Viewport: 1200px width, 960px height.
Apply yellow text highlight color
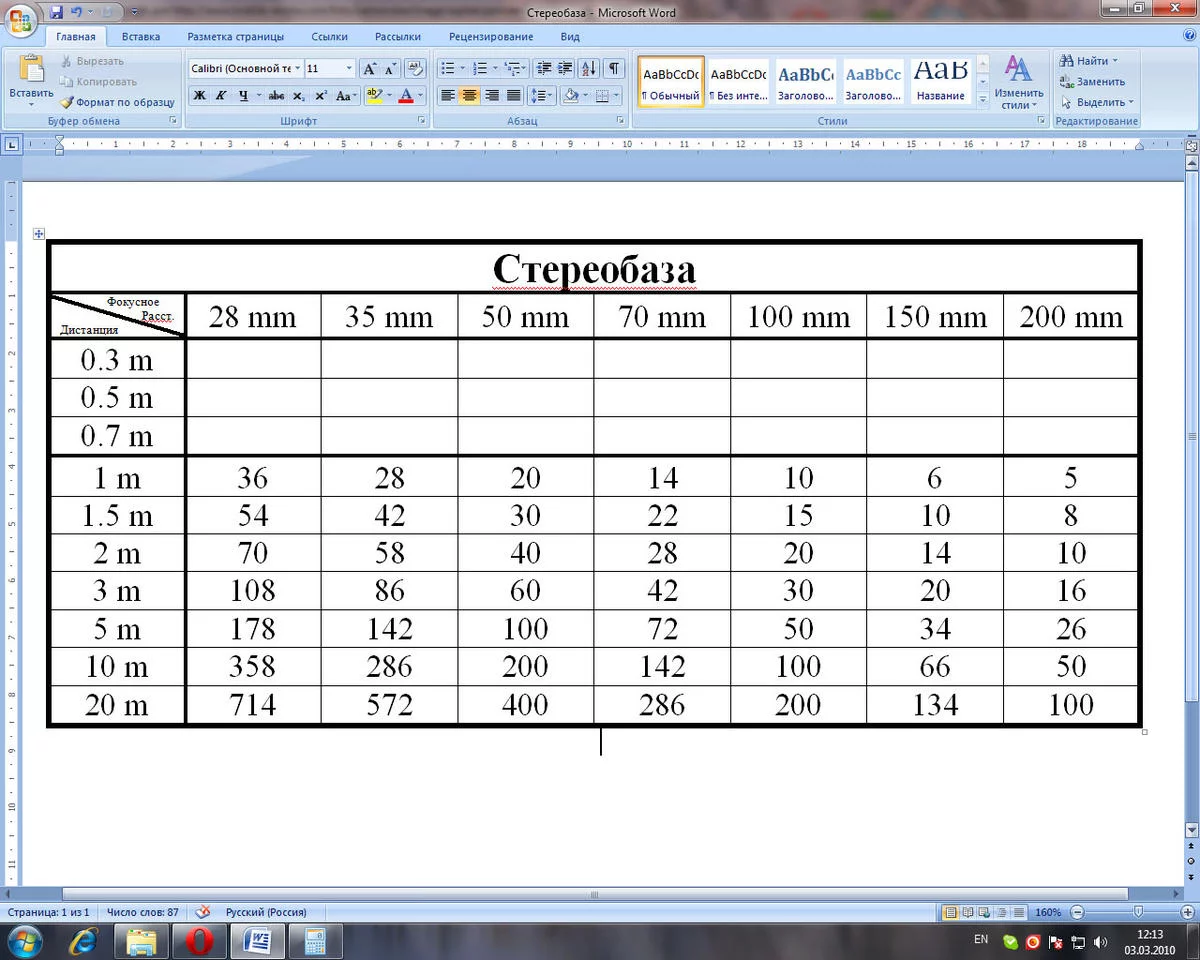[374, 96]
